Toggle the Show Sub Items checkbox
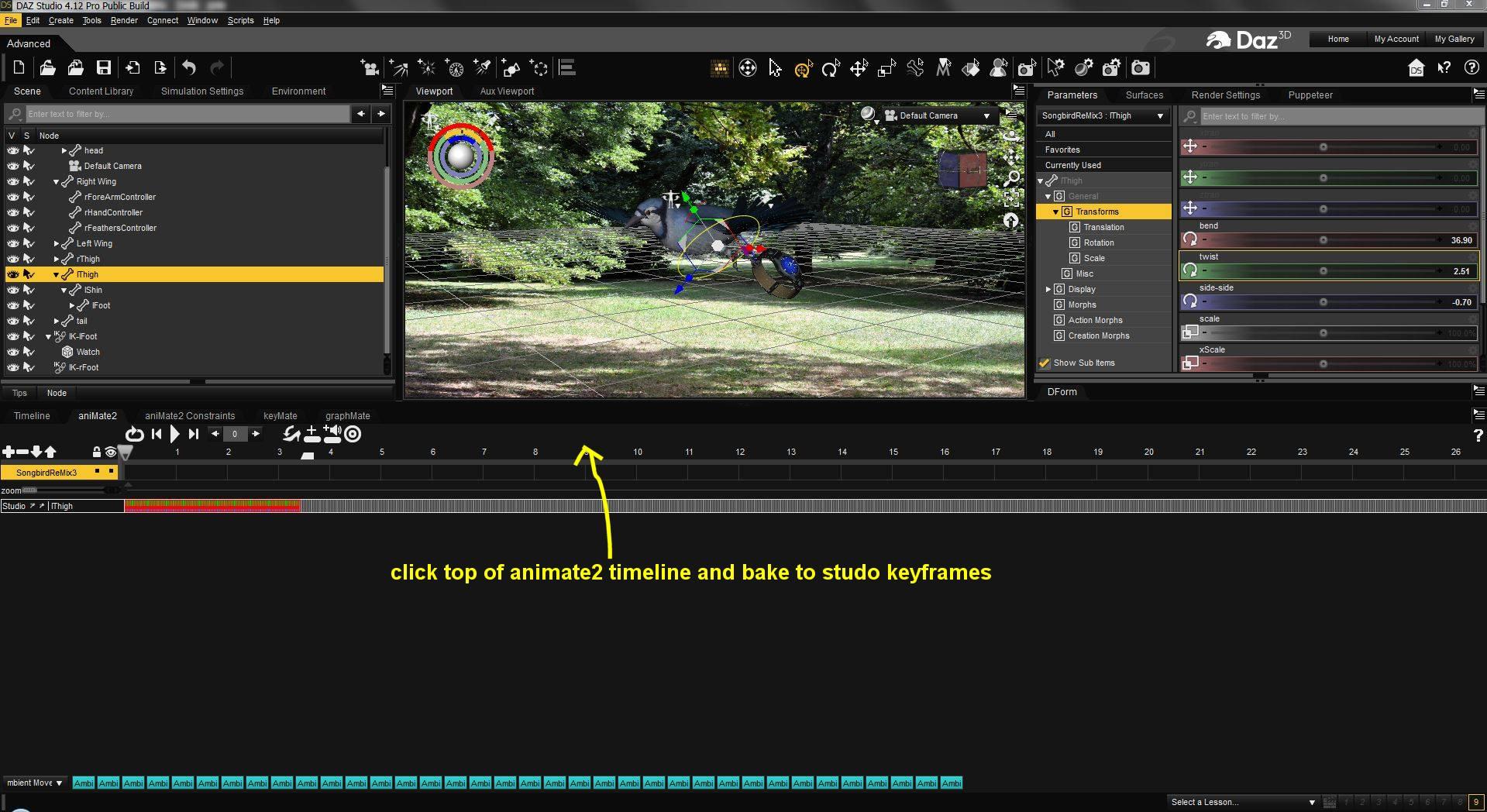Screen dimensions: 1487x812 [x=1045, y=363]
